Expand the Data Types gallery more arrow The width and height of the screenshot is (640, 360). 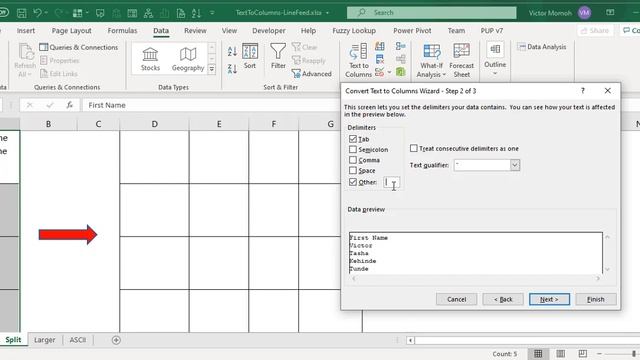211,69
